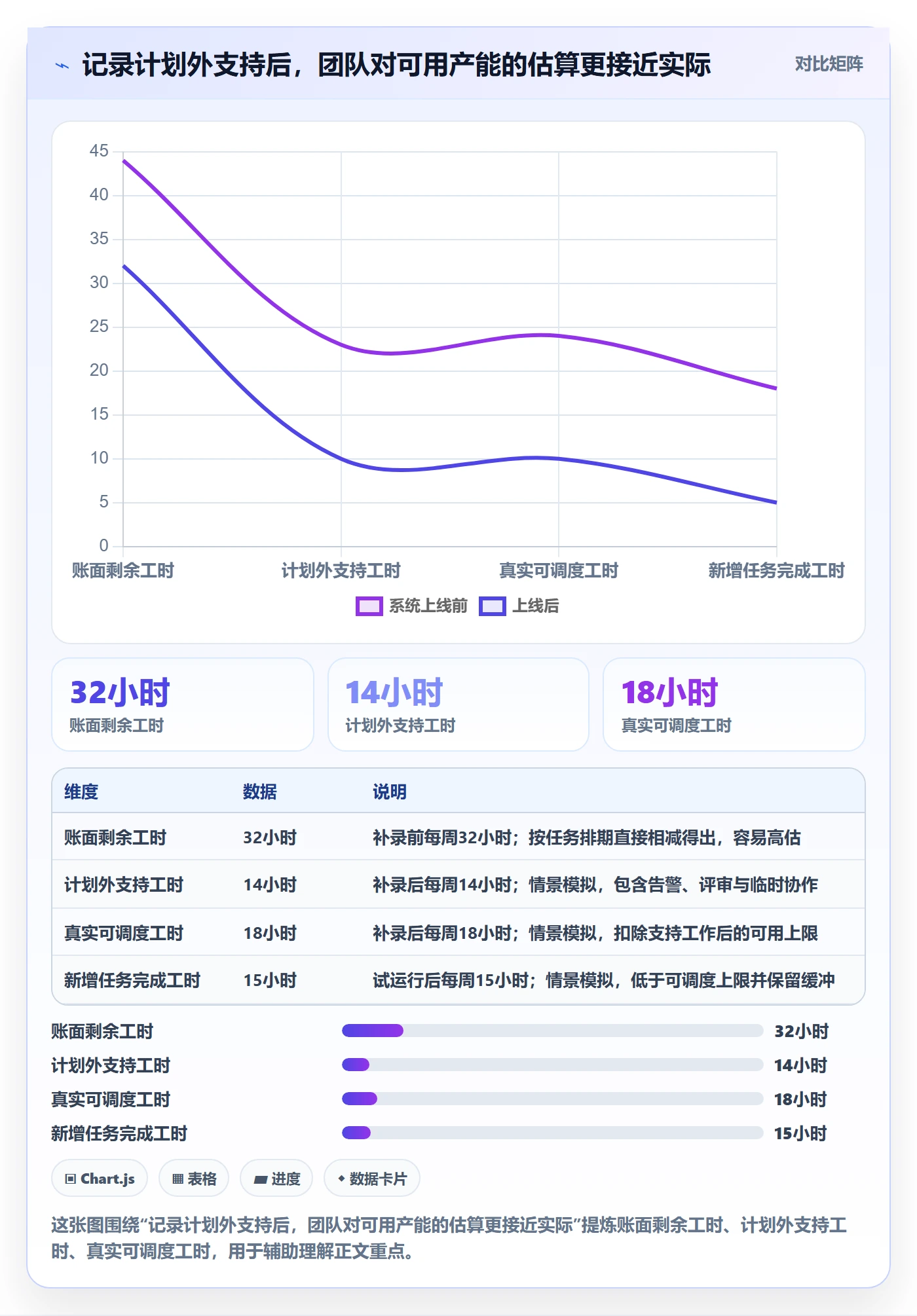Image resolution: width=917 pixels, height=1316 pixels.
Task: Click the footer caption starting 这张图围绕
Action: [449, 1239]
